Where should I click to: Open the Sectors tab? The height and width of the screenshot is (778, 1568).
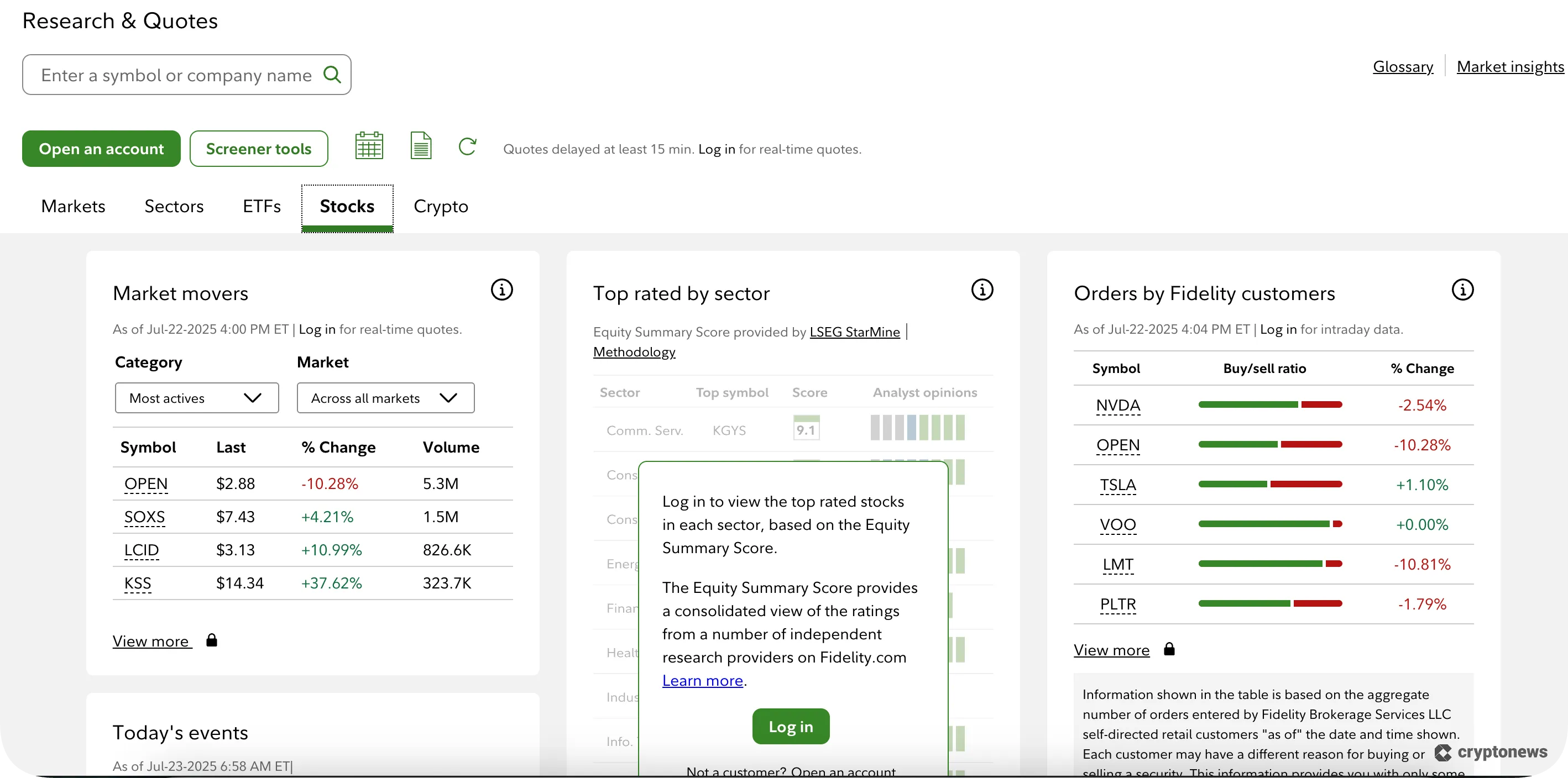(174, 207)
